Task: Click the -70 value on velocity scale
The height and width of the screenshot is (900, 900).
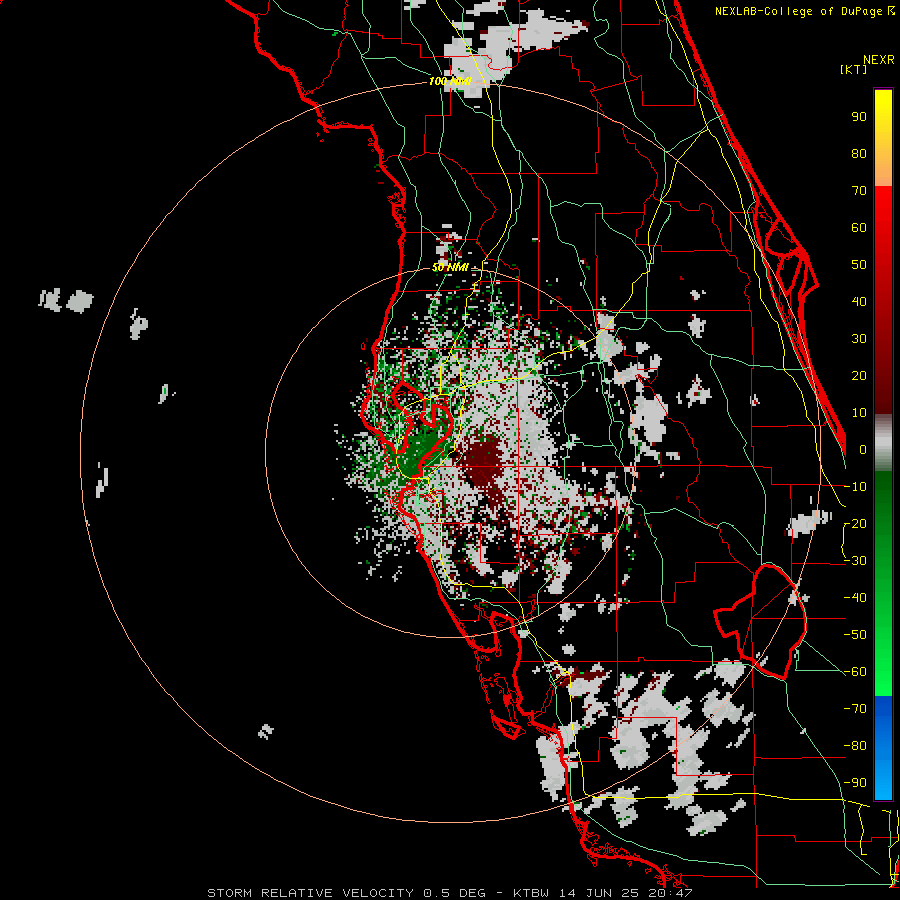Action: (855, 709)
